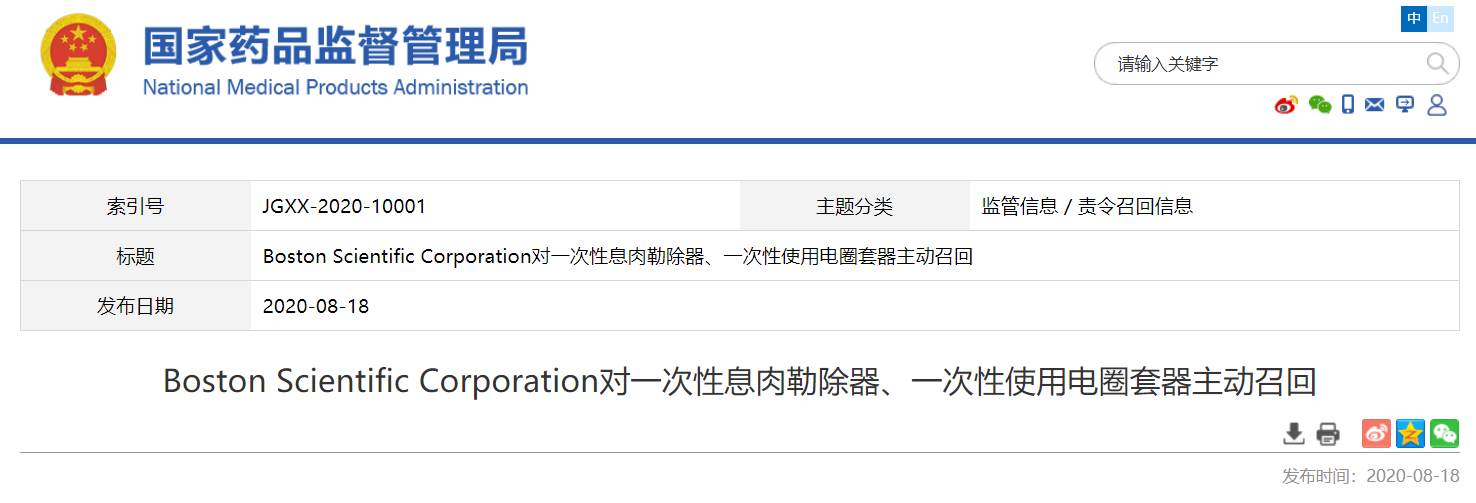Open the mobile phone version icon
1476x503 pixels.
pos(1348,105)
